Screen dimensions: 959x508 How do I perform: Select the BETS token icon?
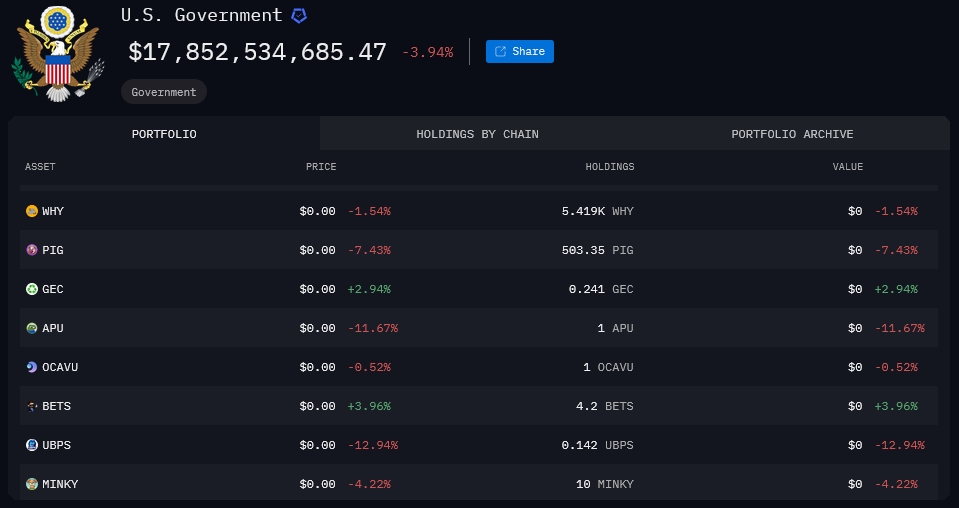point(32,406)
